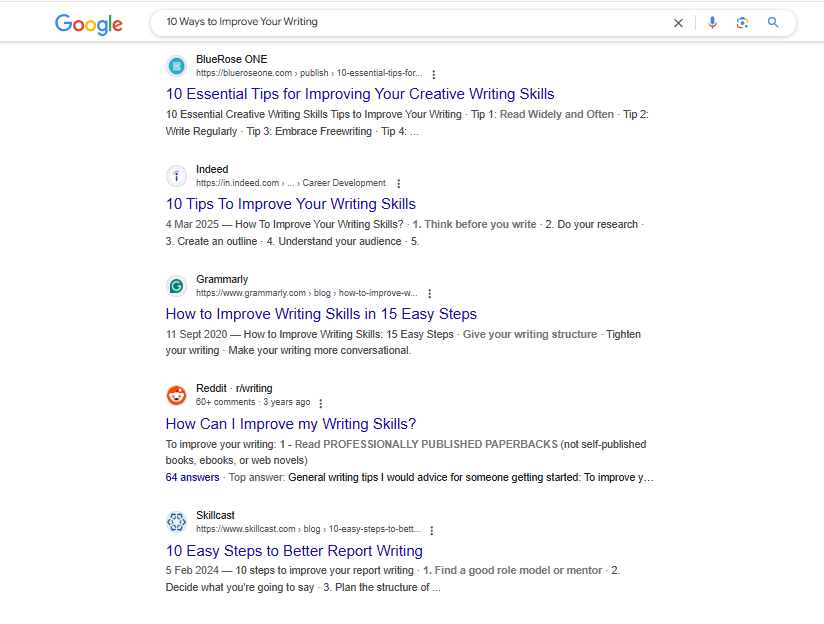This screenshot has height=624, width=824.
Task: Click the Google logo
Action: tap(88, 24)
